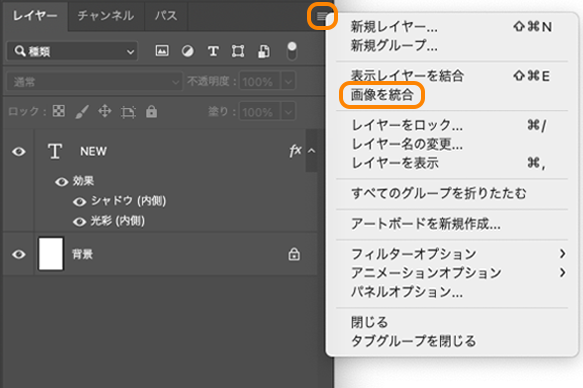Click the fx icon on NEW layer
This screenshot has height=388, width=583.
295,151
